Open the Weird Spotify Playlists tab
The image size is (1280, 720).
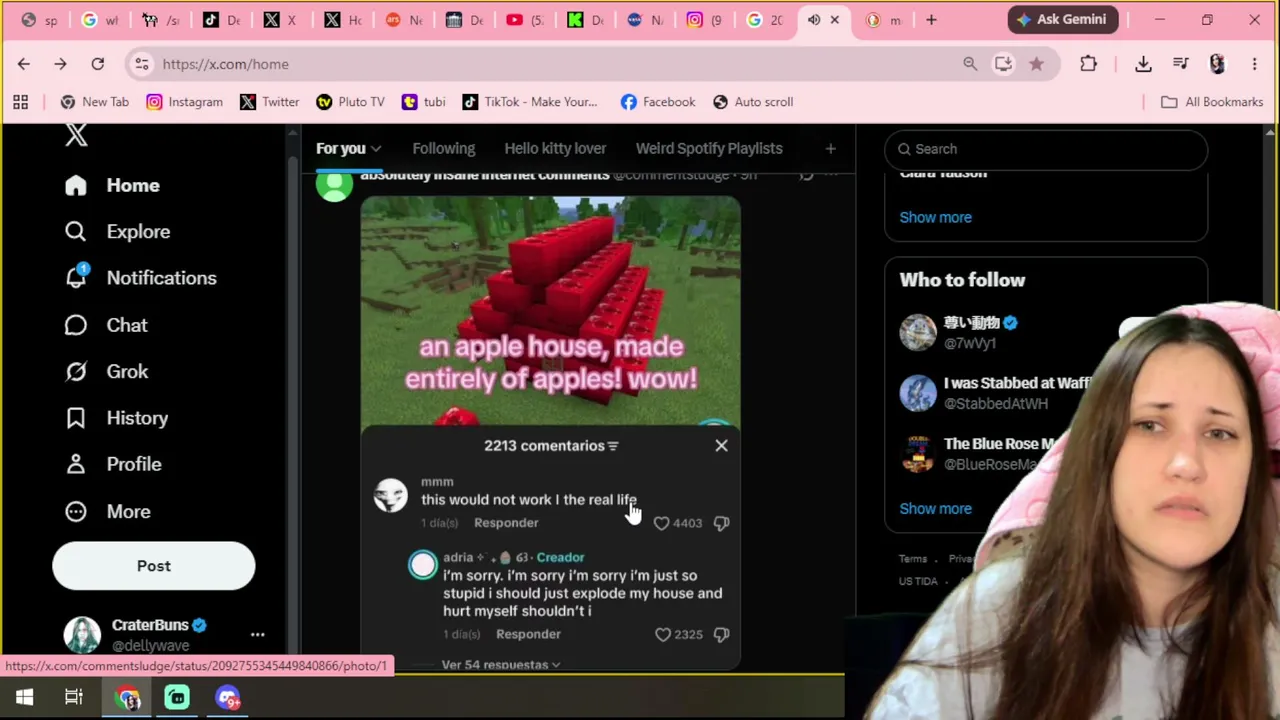click(709, 148)
